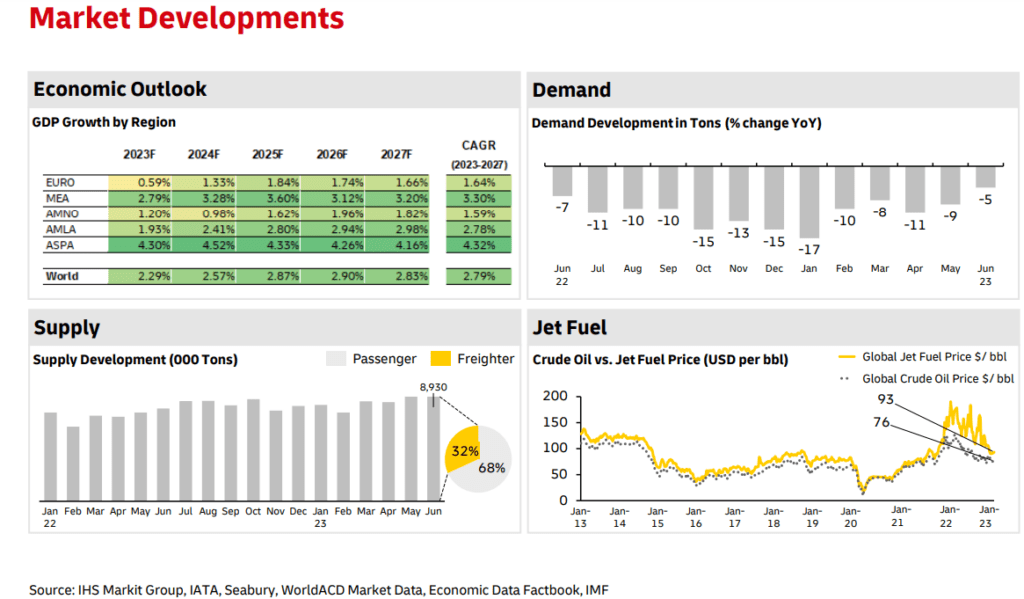Click the 'Passenger' legend label
The image size is (1024, 599).
384,359
